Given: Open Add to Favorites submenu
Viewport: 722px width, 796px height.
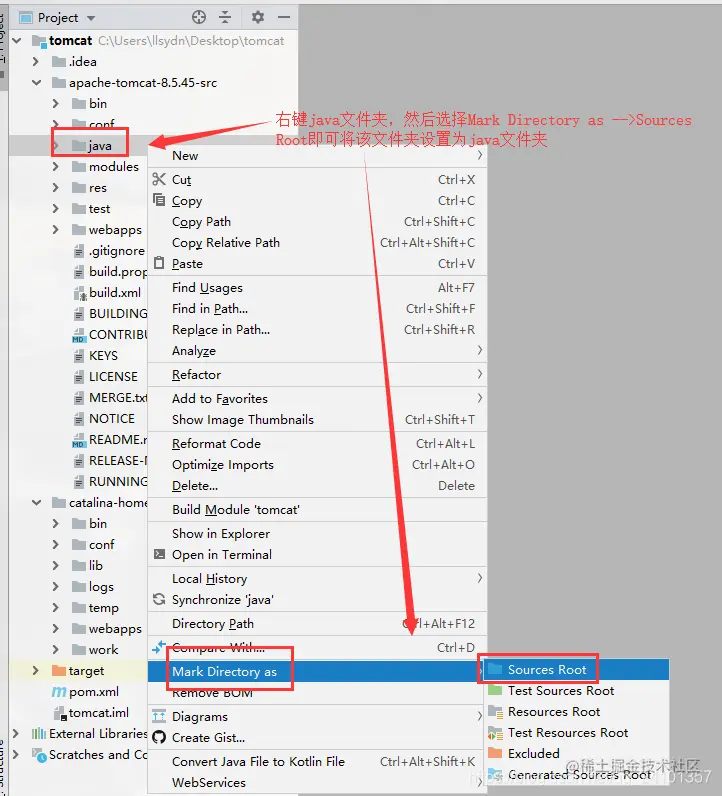Looking at the screenshot, I should point(317,399).
